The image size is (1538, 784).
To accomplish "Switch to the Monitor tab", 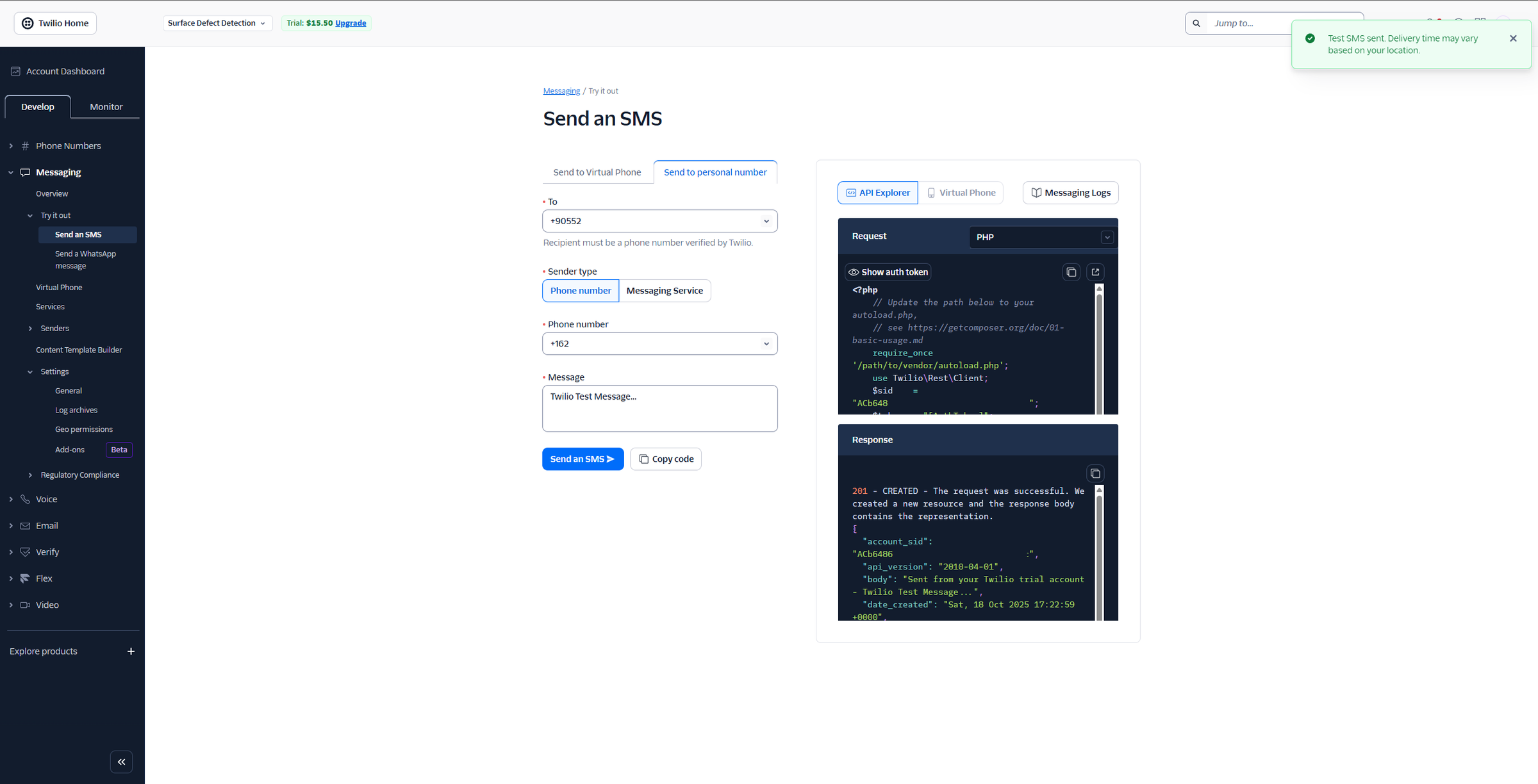I will pos(106,107).
